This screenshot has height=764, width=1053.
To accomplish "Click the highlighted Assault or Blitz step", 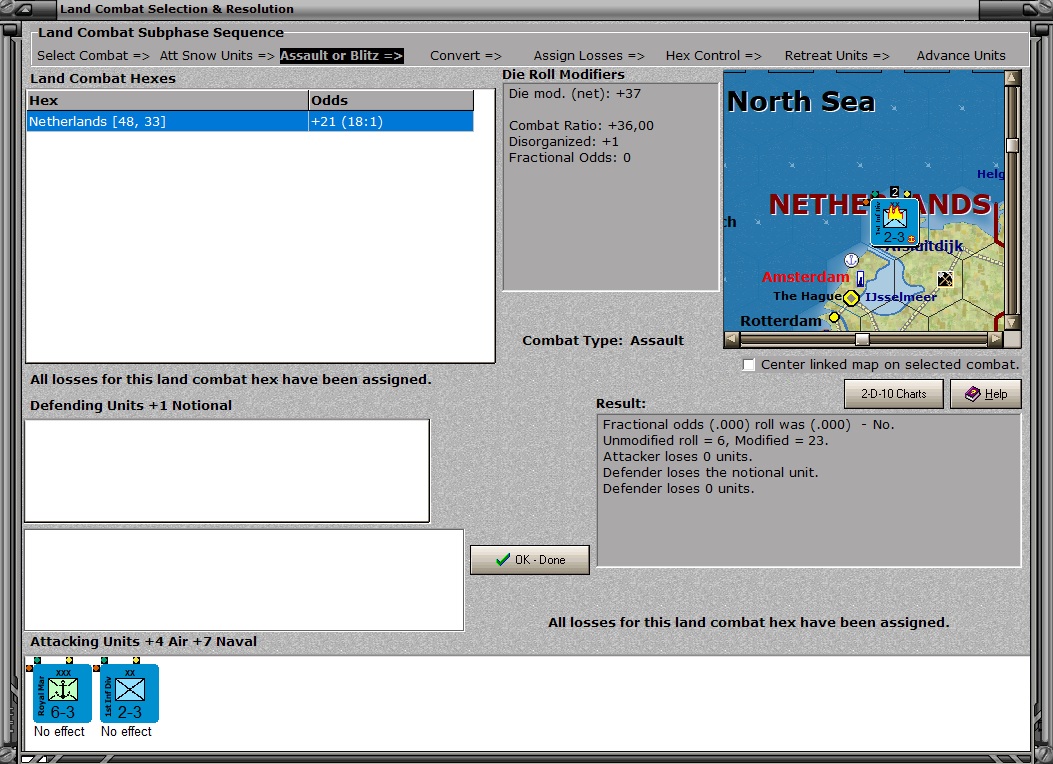I will [x=342, y=56].
